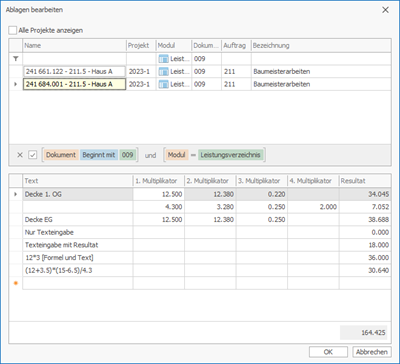Click the Modul field tag in filter

tap(177, 155)
